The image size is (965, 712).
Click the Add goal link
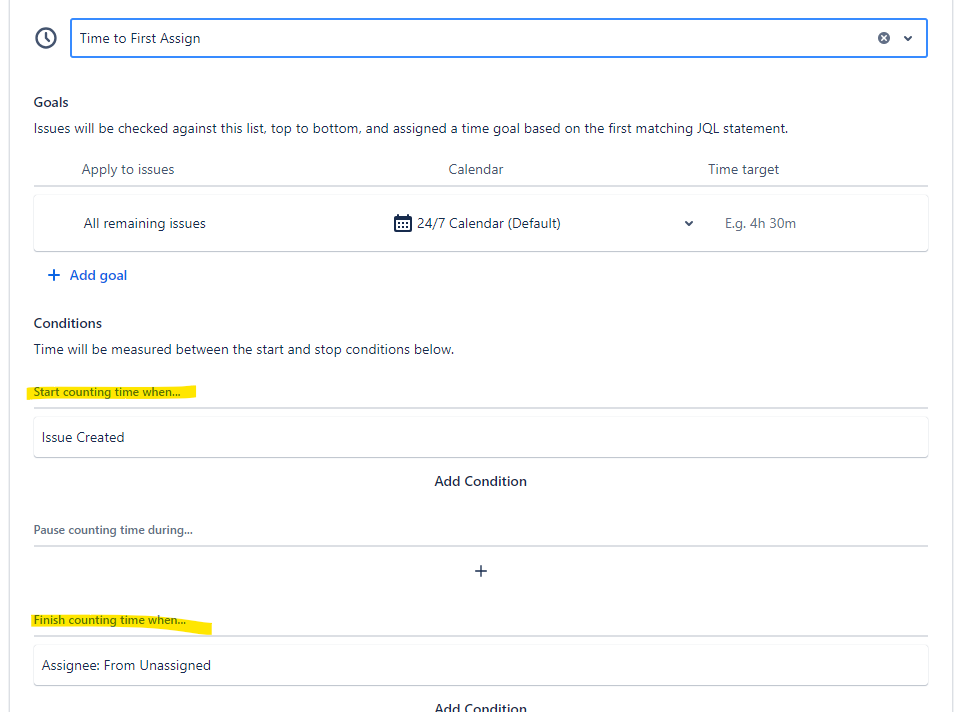(97, 274)
